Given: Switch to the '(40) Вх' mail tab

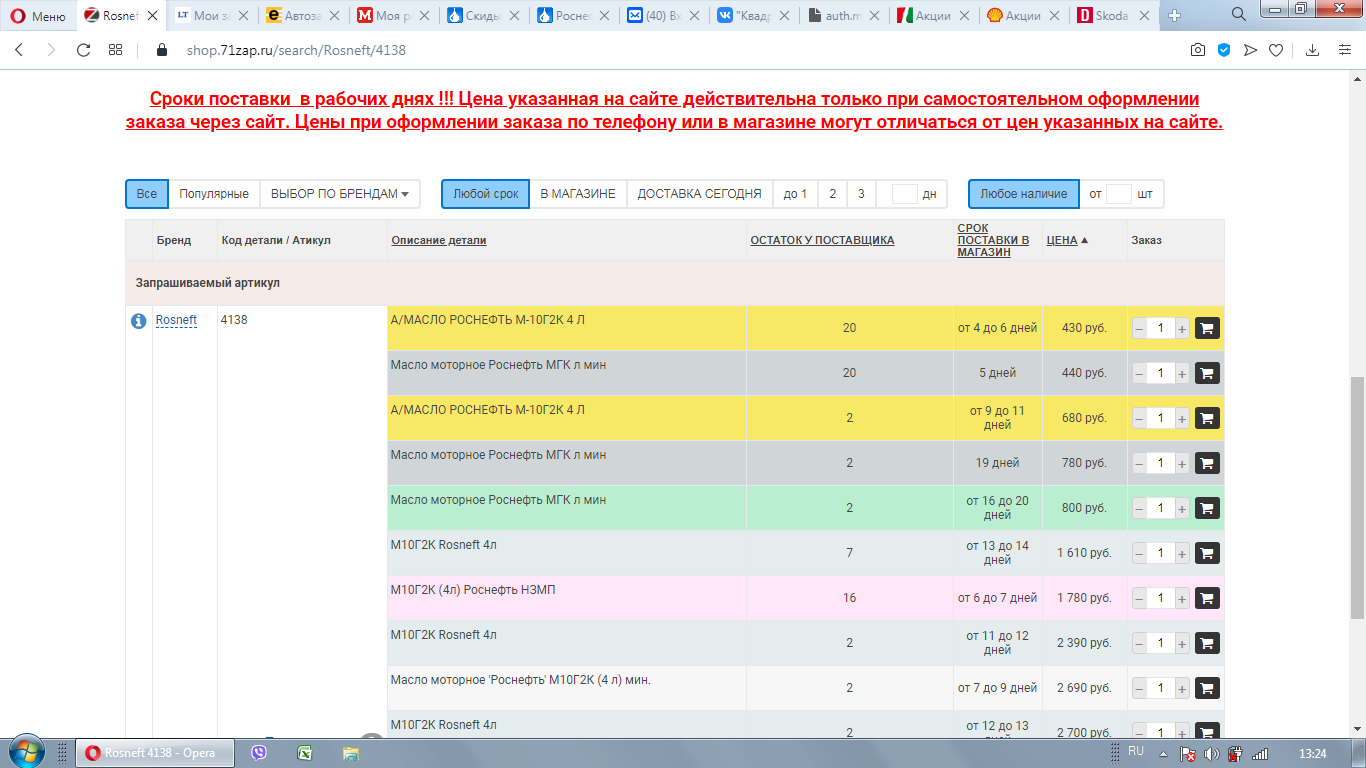Looking at the screenshot, I should pyautogui.click(x=662, y=16).
